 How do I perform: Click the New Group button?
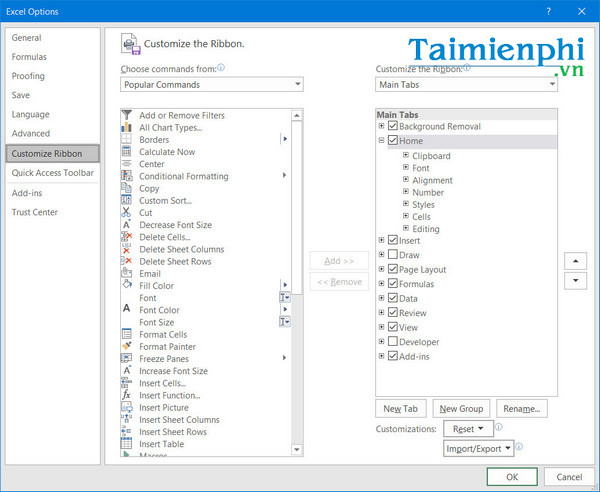461,409
